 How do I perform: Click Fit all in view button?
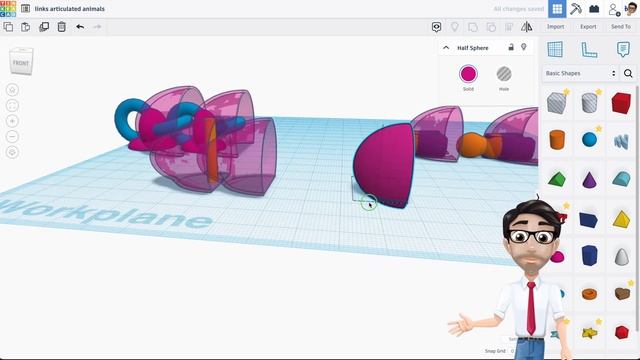click(x=13, y=105)
